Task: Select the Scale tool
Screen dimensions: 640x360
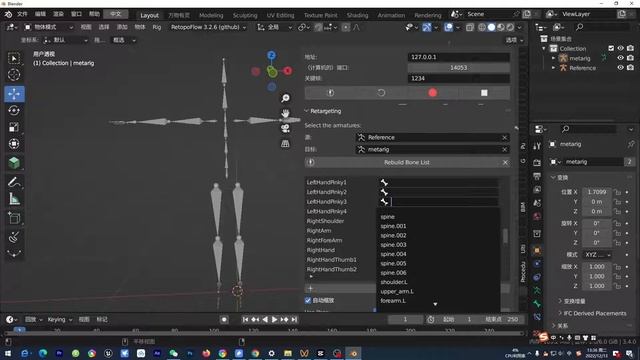Action: coord(14,127)
